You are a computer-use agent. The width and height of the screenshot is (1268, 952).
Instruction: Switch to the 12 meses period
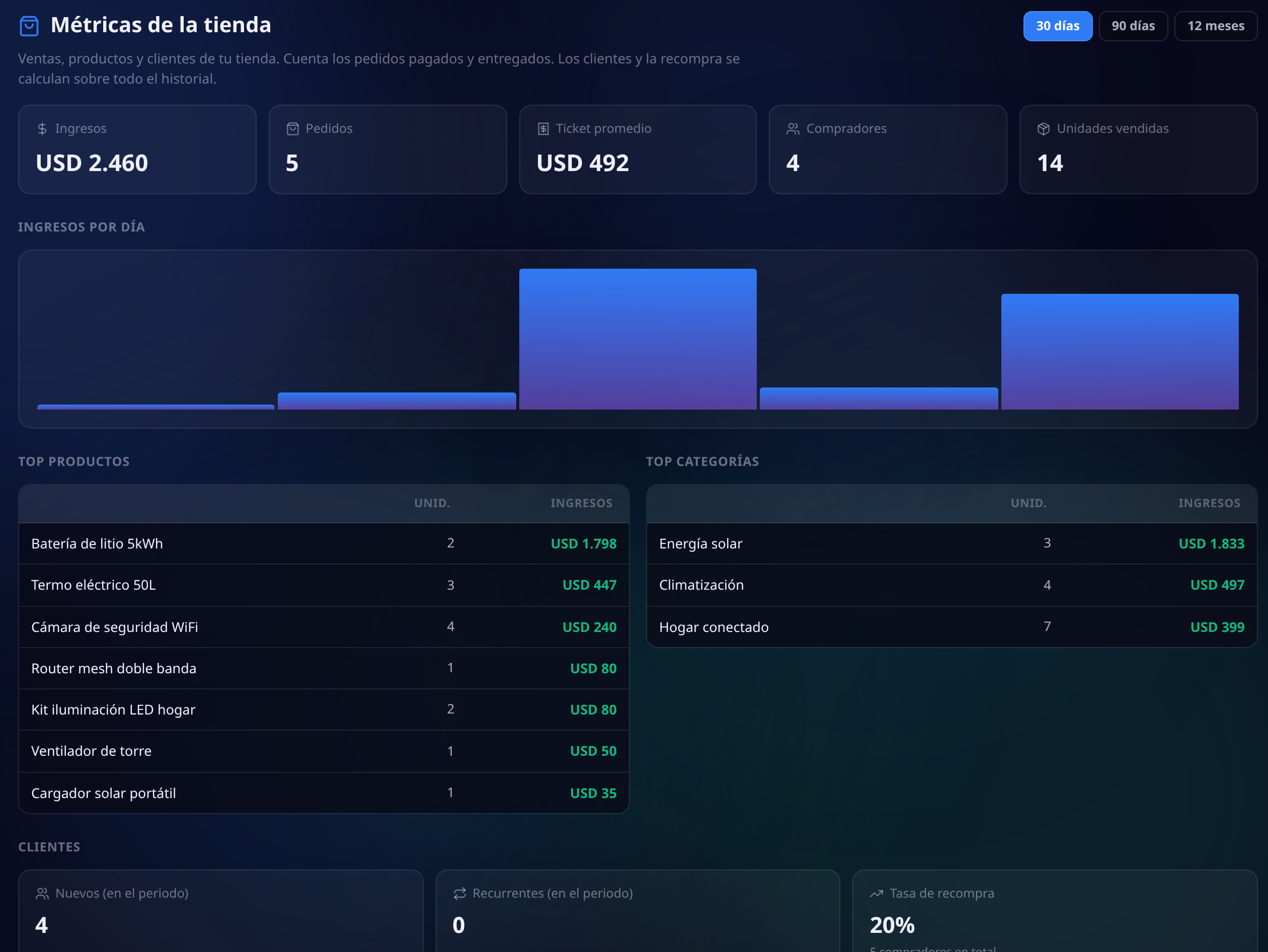1216,26
